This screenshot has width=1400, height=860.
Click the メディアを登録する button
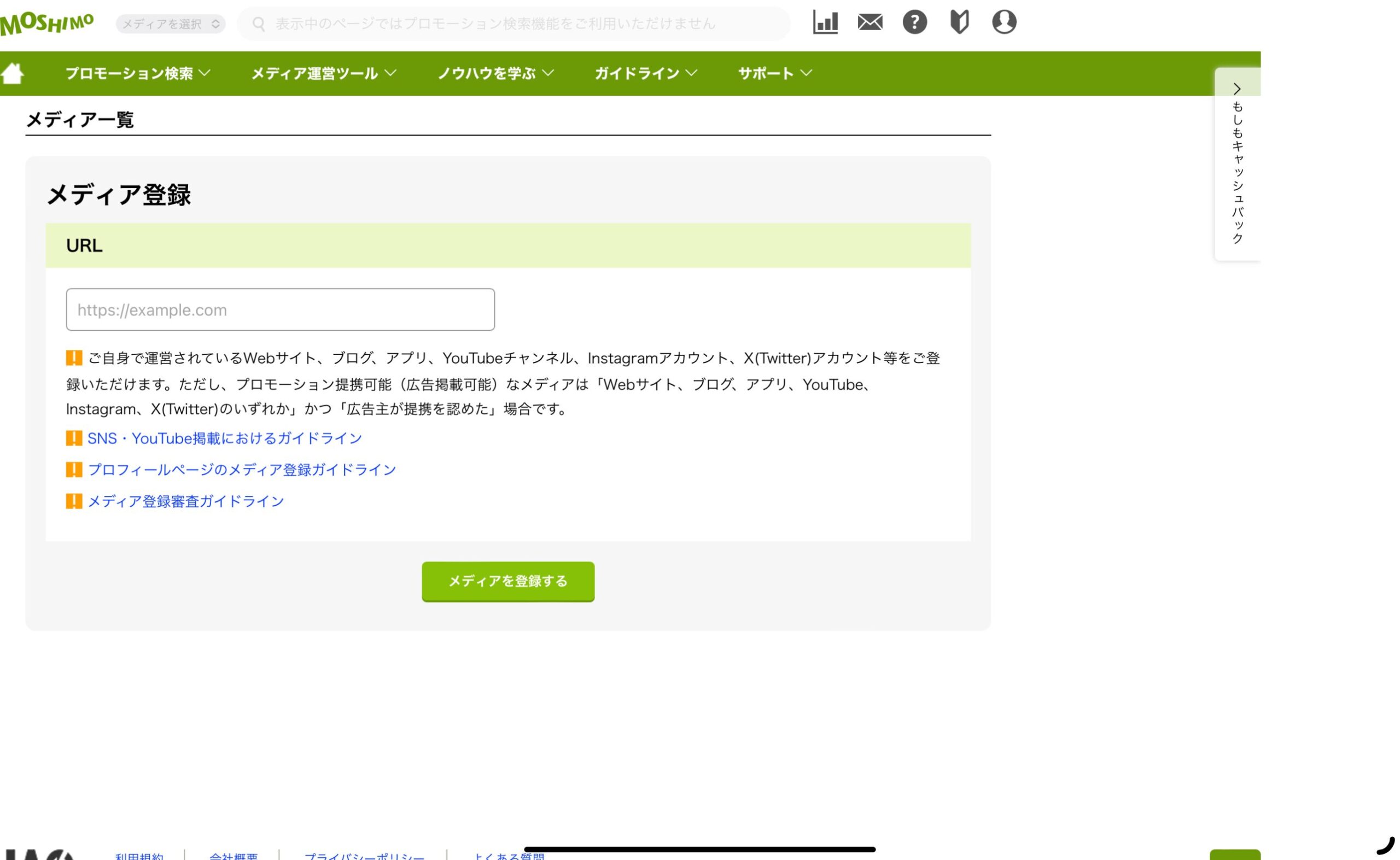coord(508,581)
